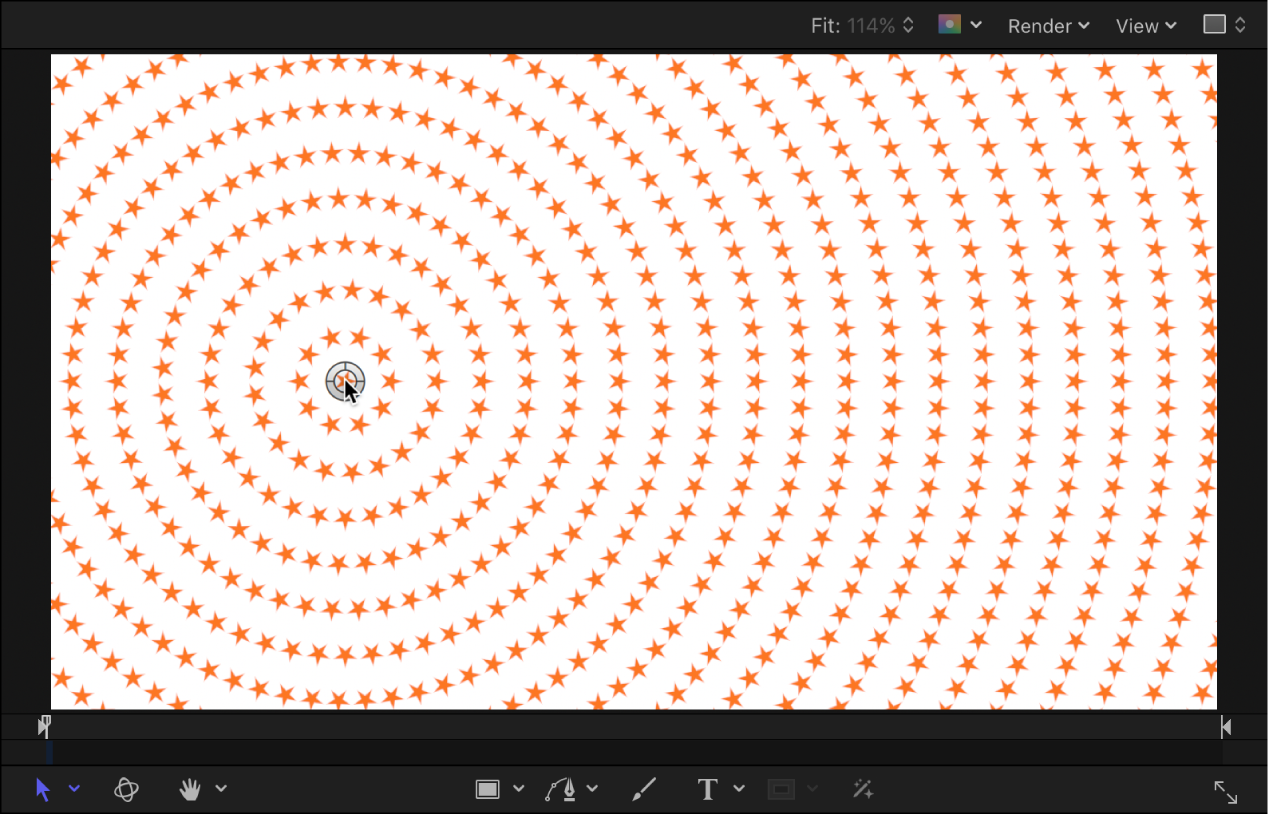Activate the Text tool

707,789
